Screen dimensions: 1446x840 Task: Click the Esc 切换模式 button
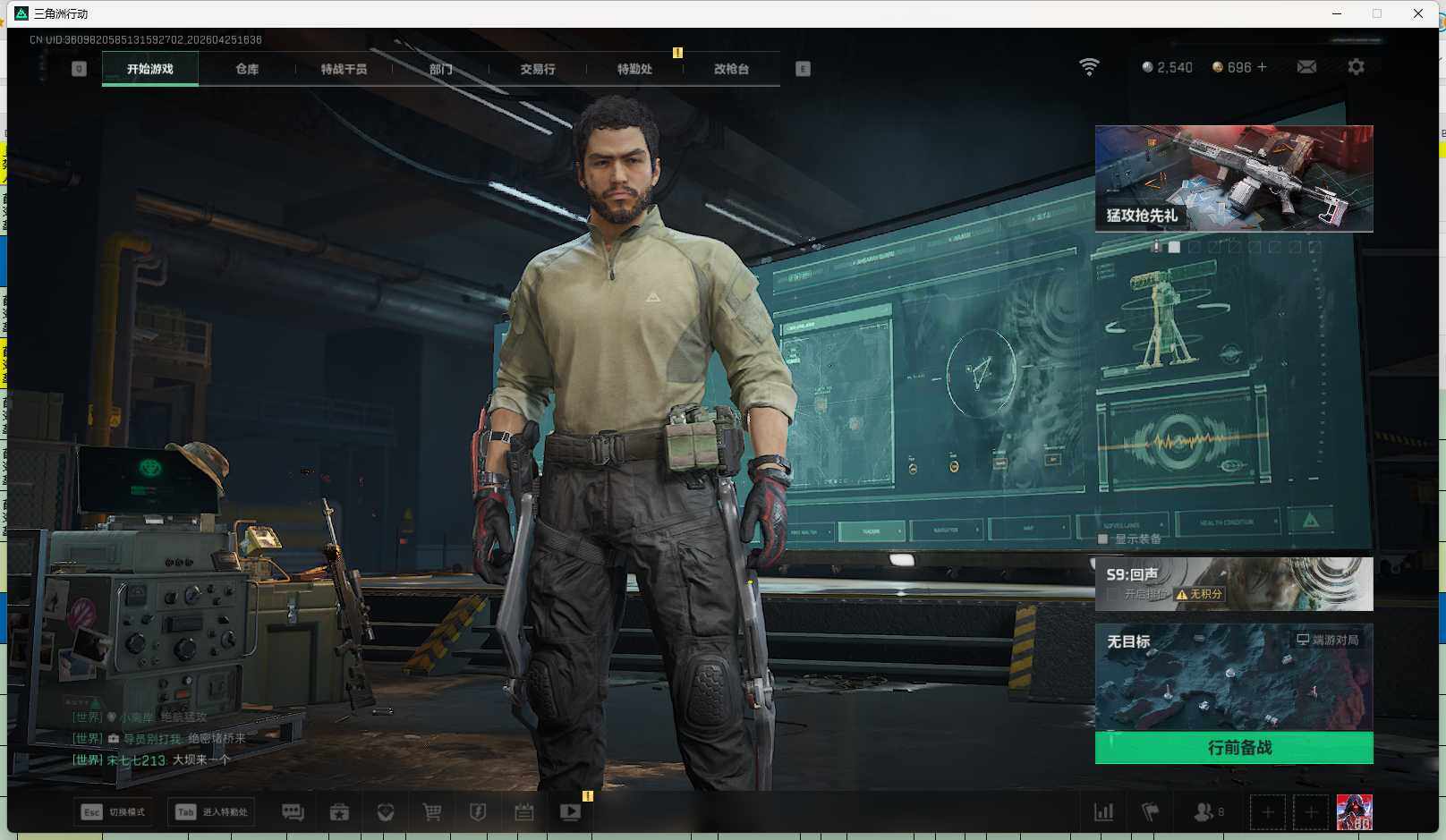pyautogui.click(x=113, y=812)
